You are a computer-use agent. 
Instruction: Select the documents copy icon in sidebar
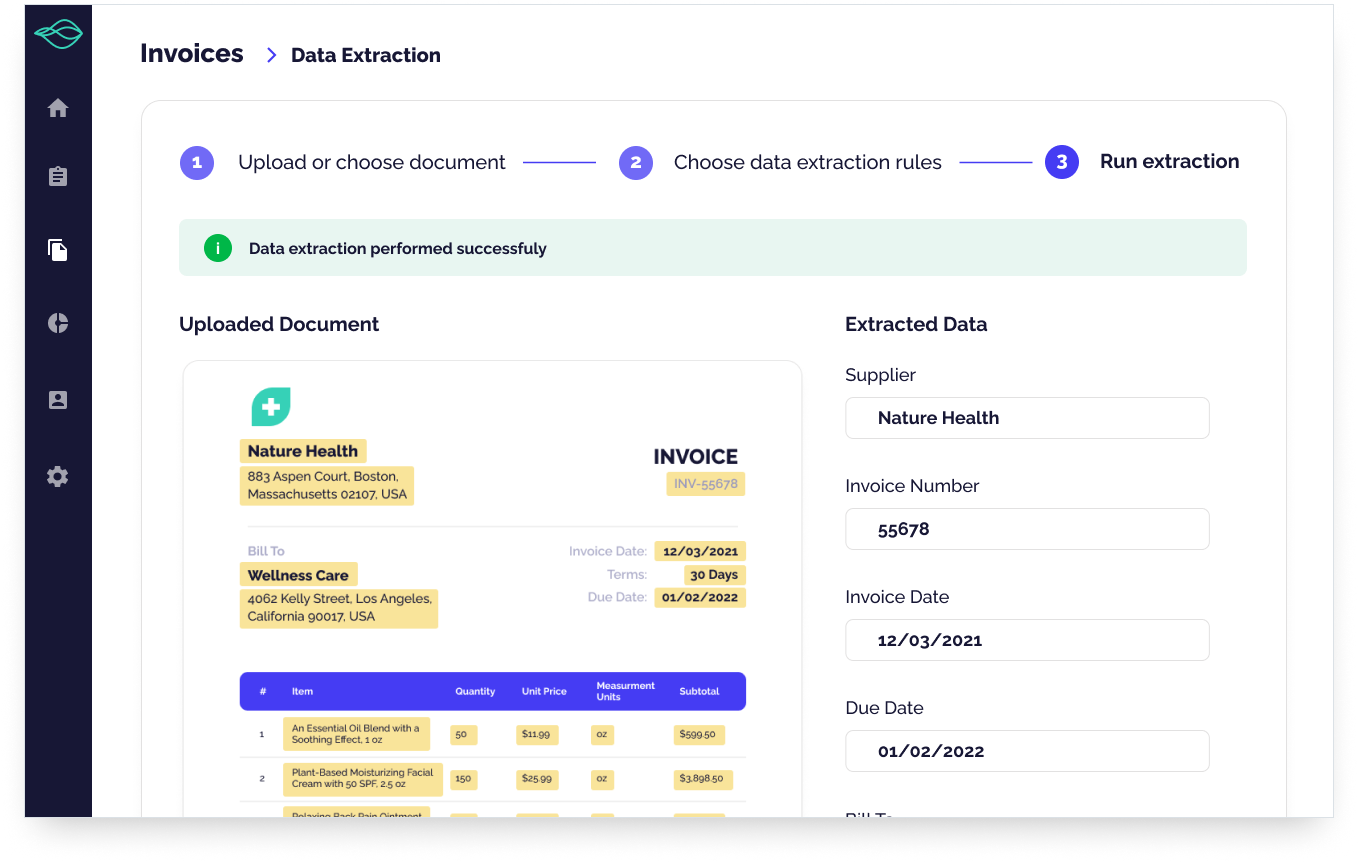tap(58, 250)
